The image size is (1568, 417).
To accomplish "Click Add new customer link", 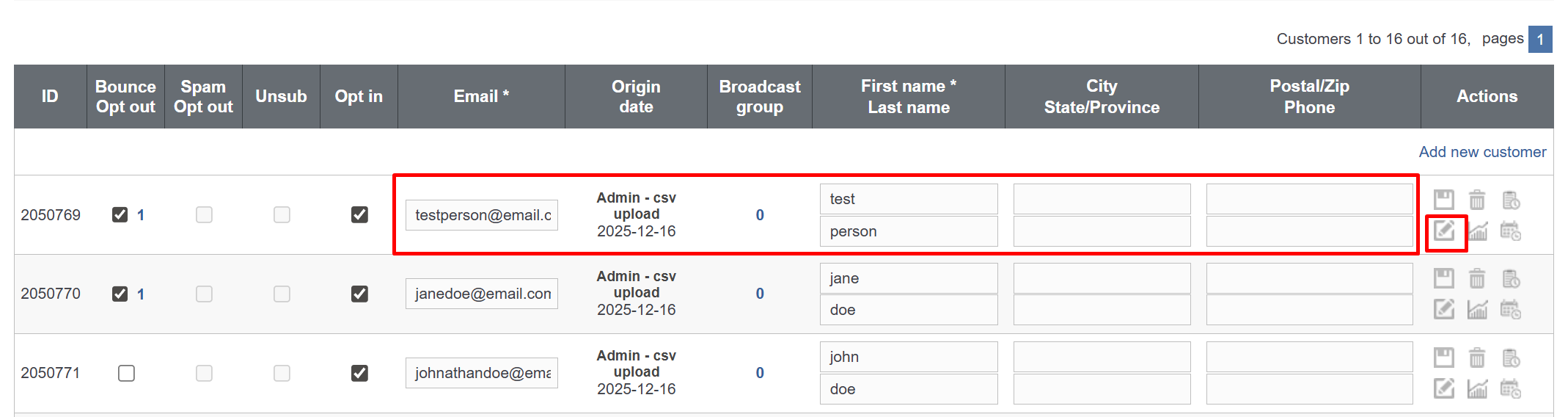I will click(1482, 152).
